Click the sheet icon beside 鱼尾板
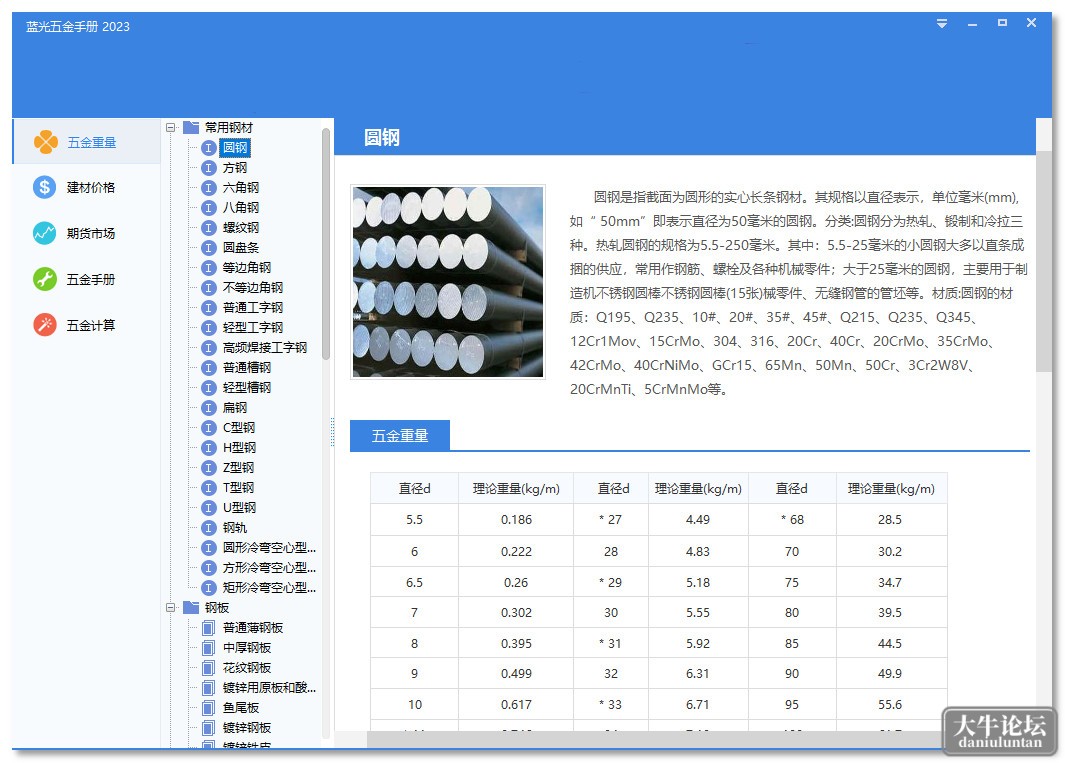This screenshot has width=1065, height=763. 209,708
